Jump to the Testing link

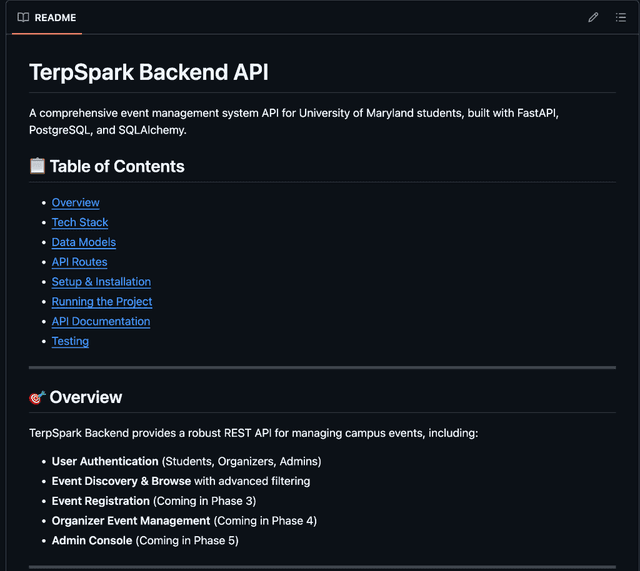click(x=70, y=341)
